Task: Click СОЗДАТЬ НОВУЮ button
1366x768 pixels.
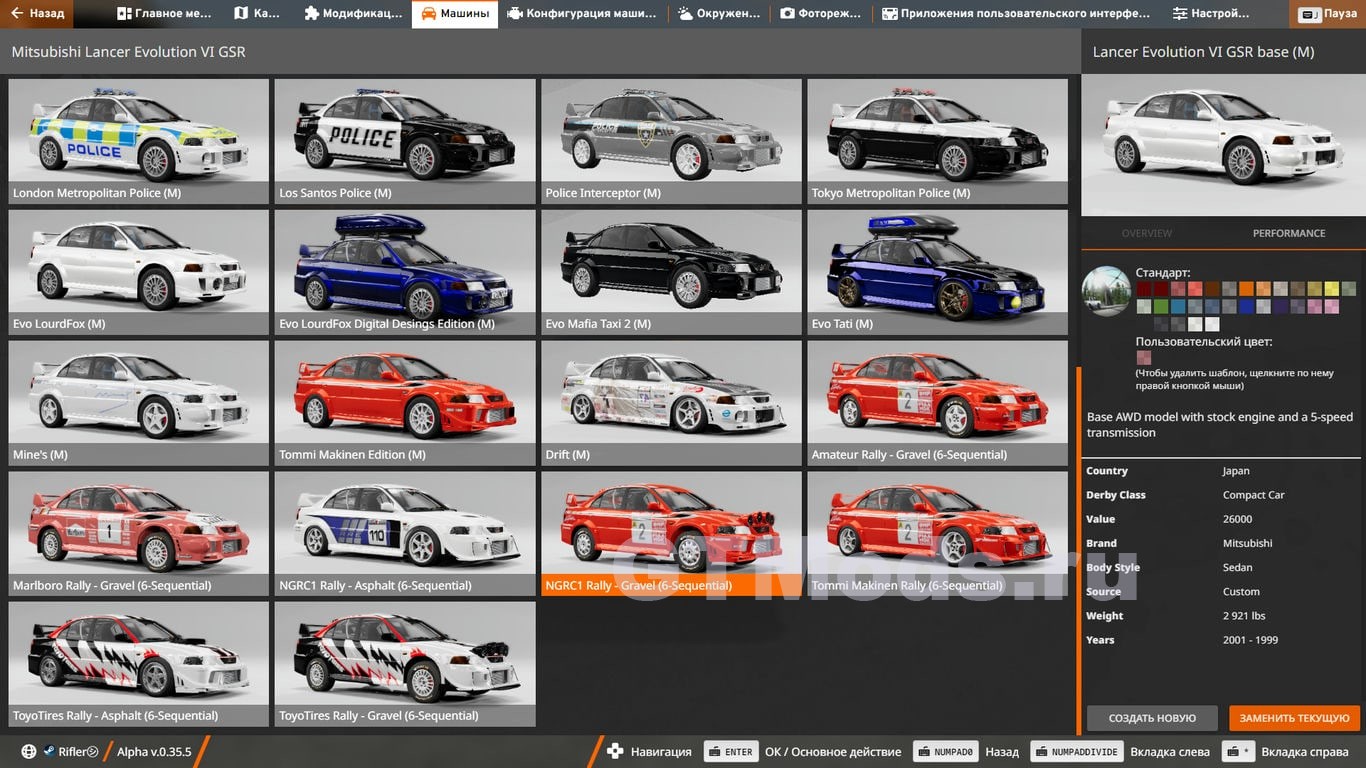Action: pos(1152,718)
